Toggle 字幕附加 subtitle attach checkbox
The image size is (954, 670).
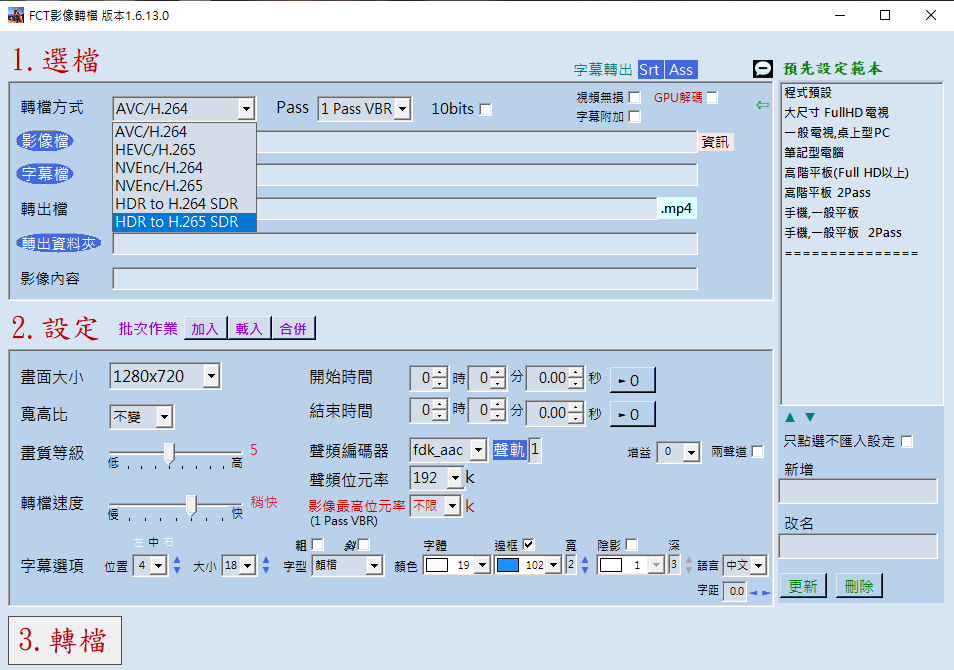tap(635, 116)
